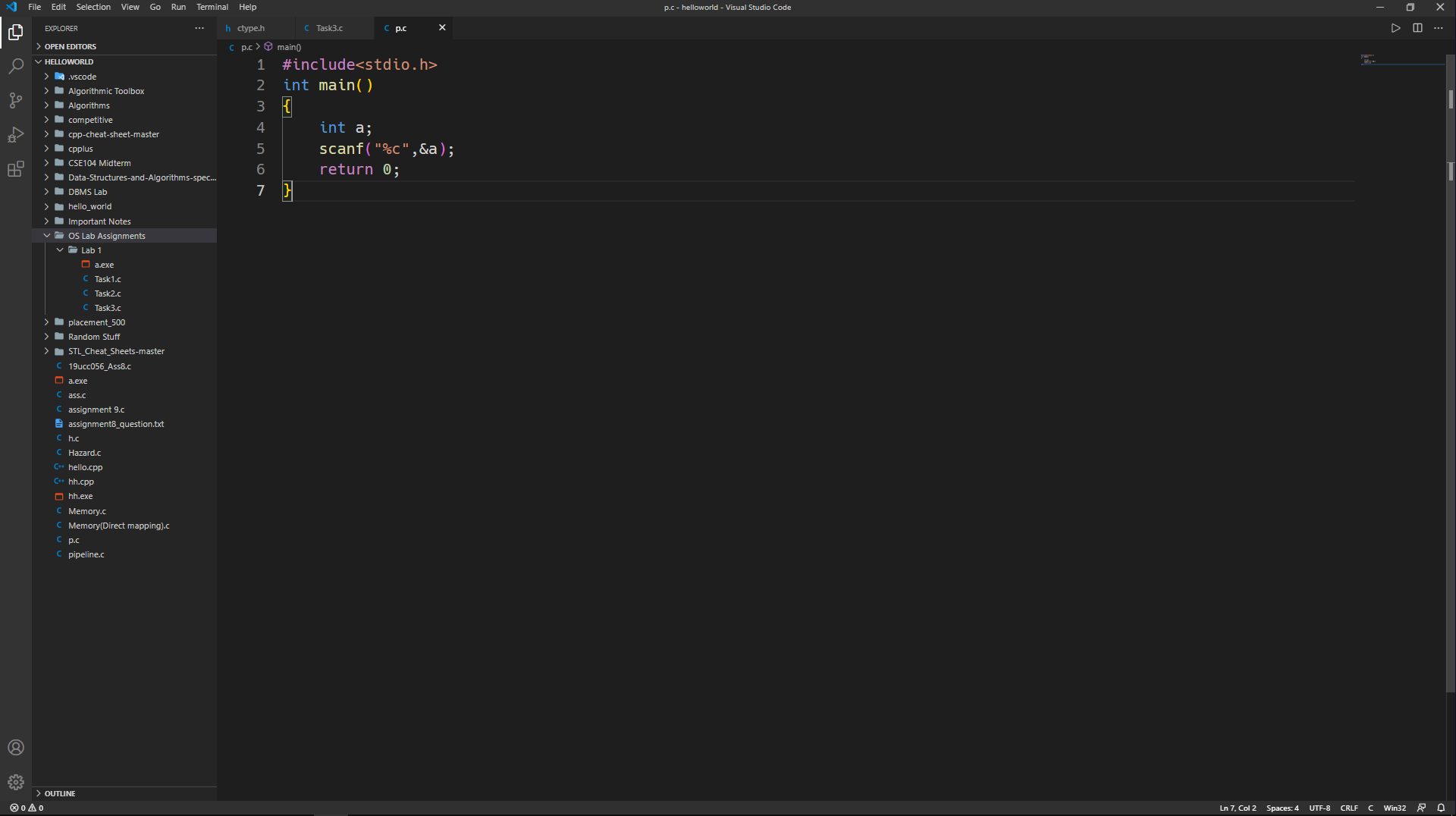Screen dimensions: 1456x816
Task: Click the problems counter in the status bar
Action: point(25,808)
